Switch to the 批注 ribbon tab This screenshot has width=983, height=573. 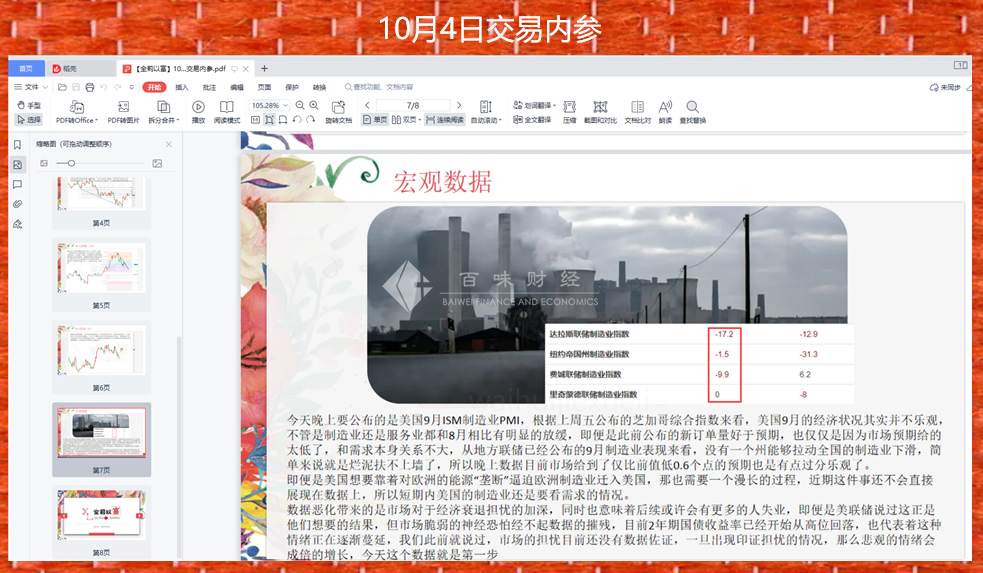point(209,87)
